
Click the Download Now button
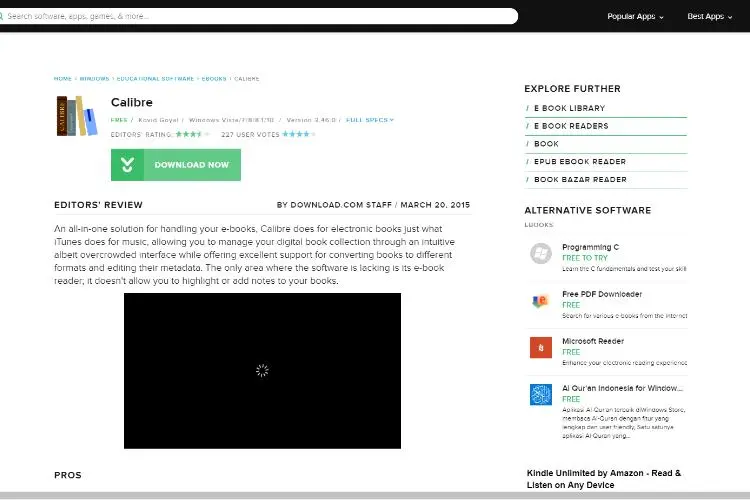click(176, 165)
